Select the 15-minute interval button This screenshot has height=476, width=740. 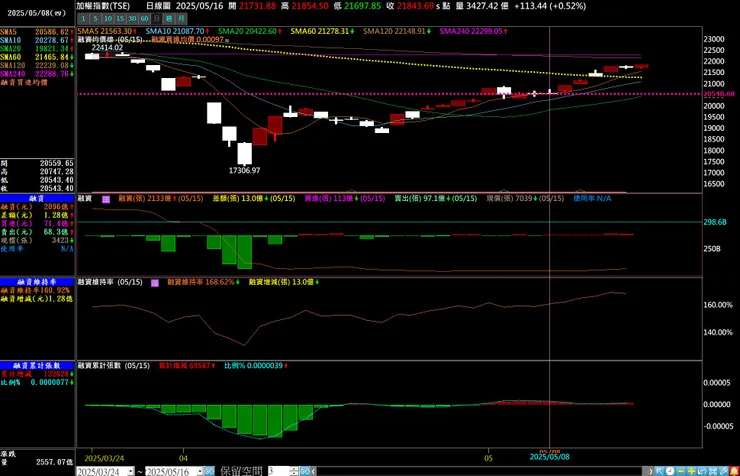click(120, 19)
